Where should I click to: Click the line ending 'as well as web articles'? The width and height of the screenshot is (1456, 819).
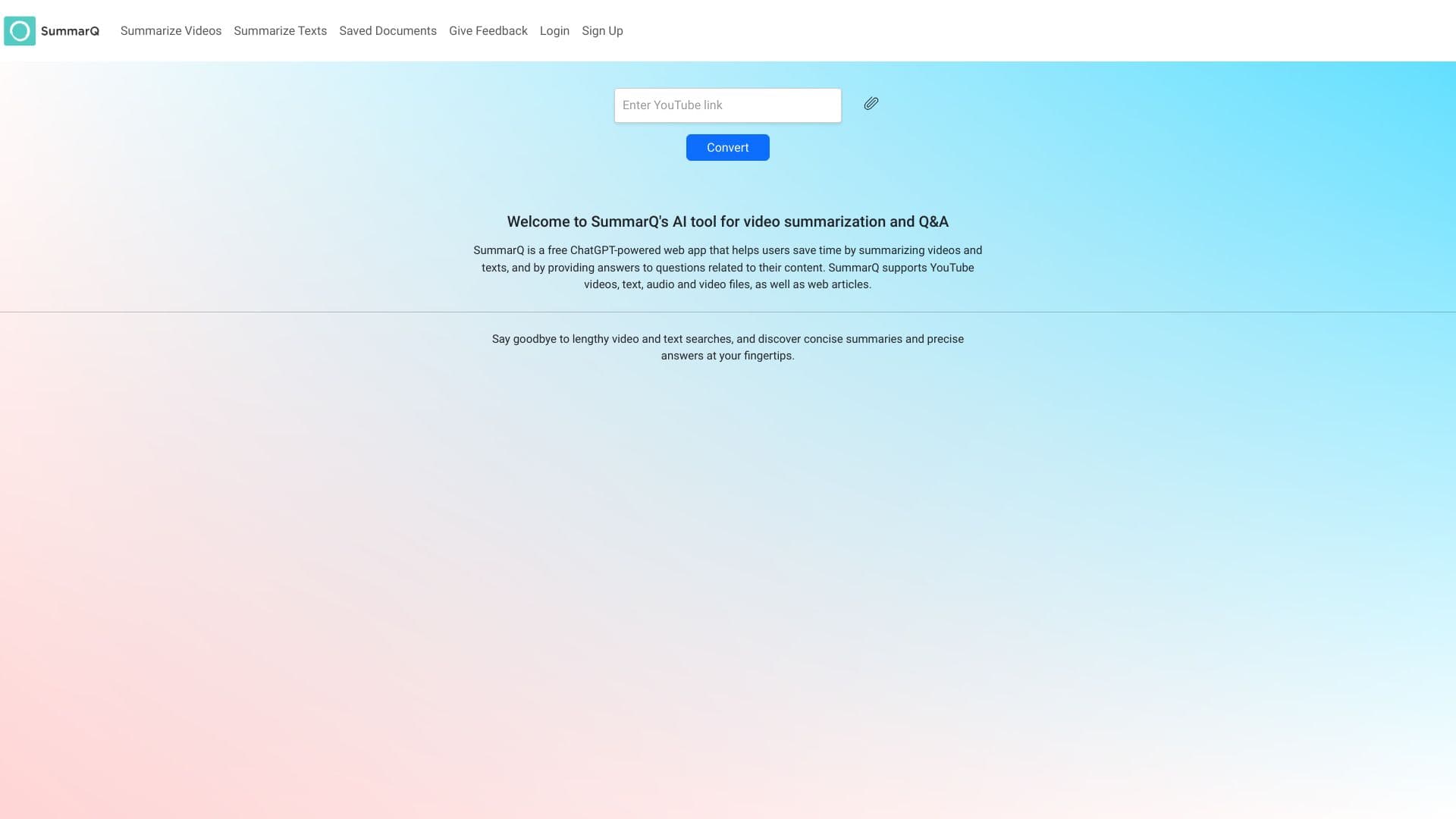(x=727, y=284)
